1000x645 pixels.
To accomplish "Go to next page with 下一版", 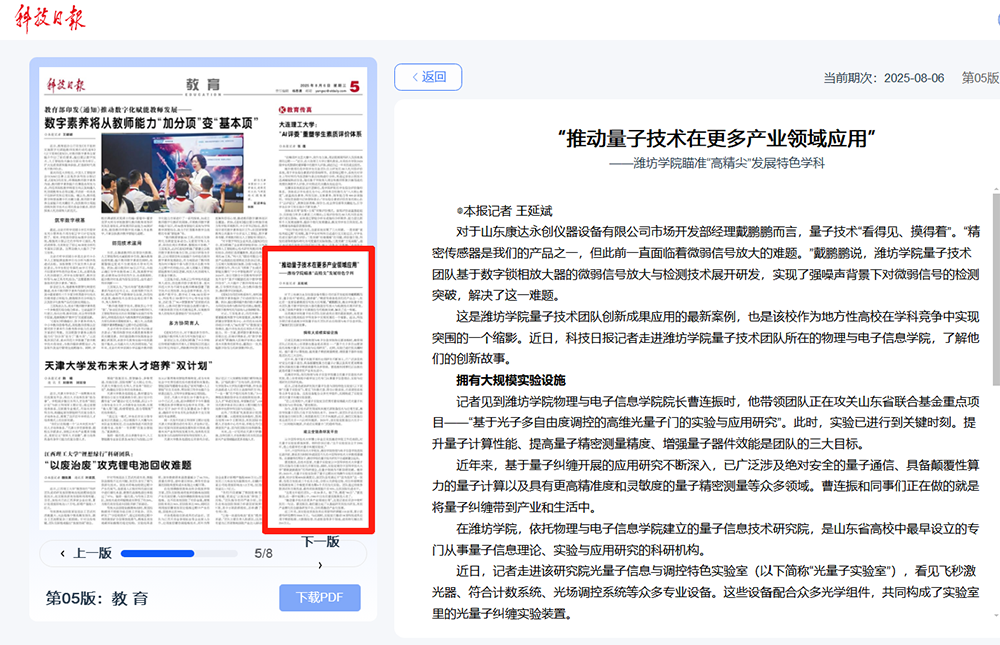I will 321,542.
